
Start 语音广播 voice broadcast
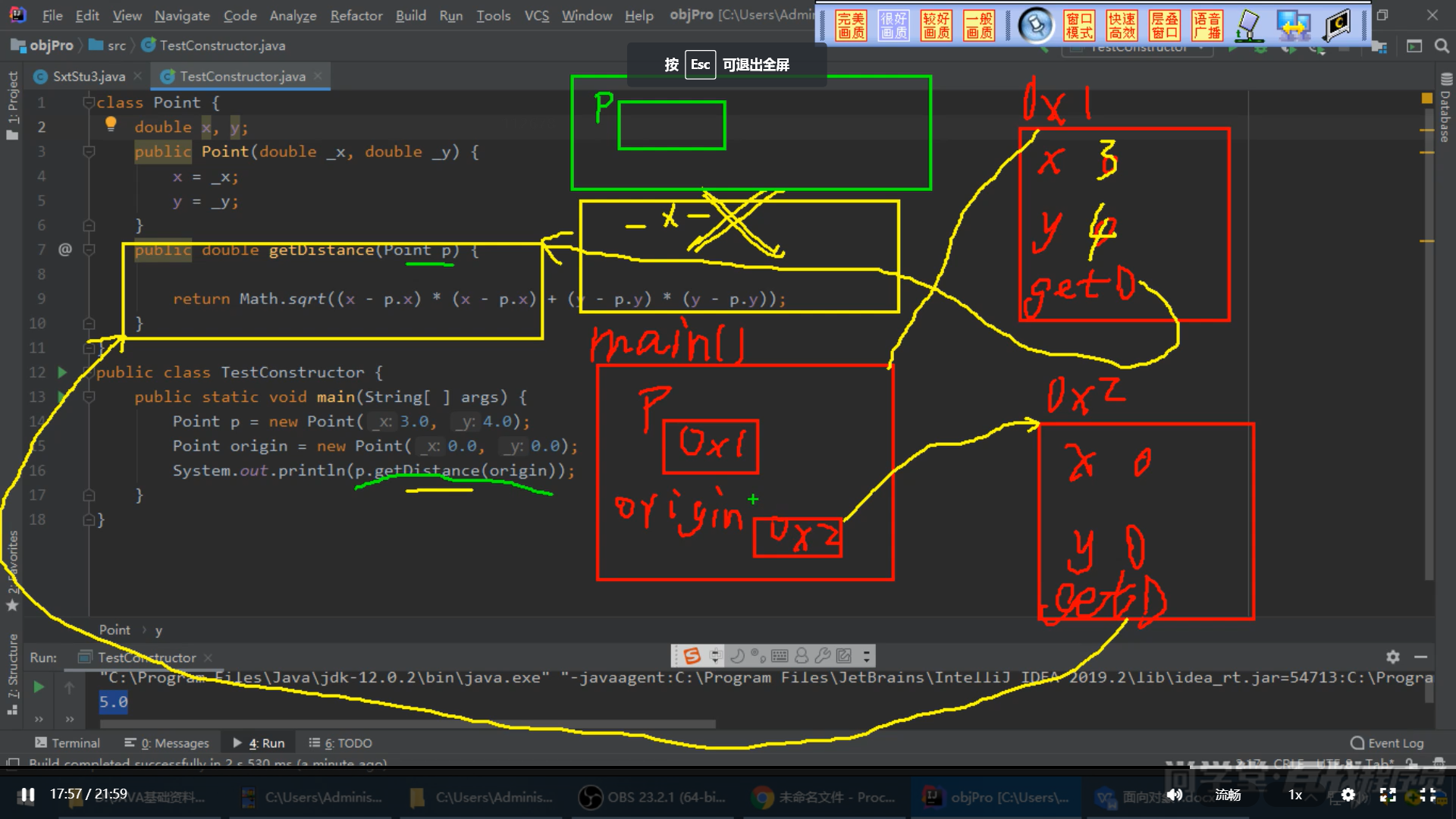(1207, 25)
